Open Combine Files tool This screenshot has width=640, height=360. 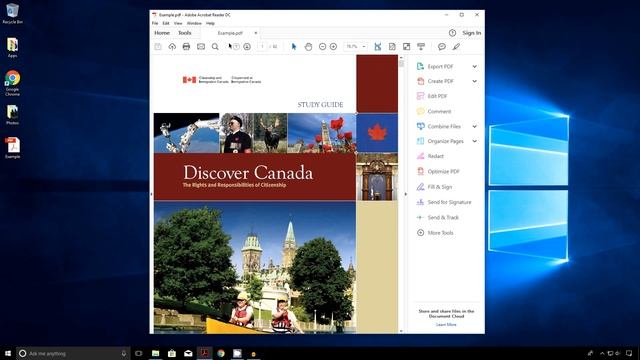(444, 126)
